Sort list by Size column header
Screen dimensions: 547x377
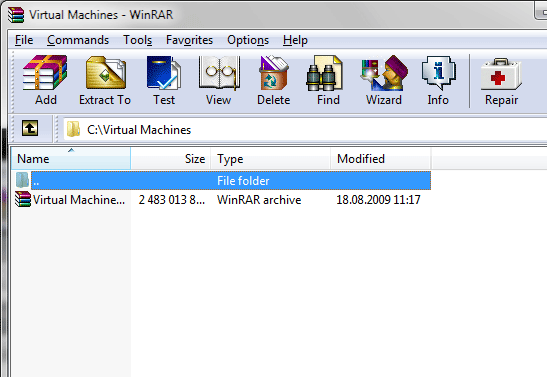coord(171,159)
